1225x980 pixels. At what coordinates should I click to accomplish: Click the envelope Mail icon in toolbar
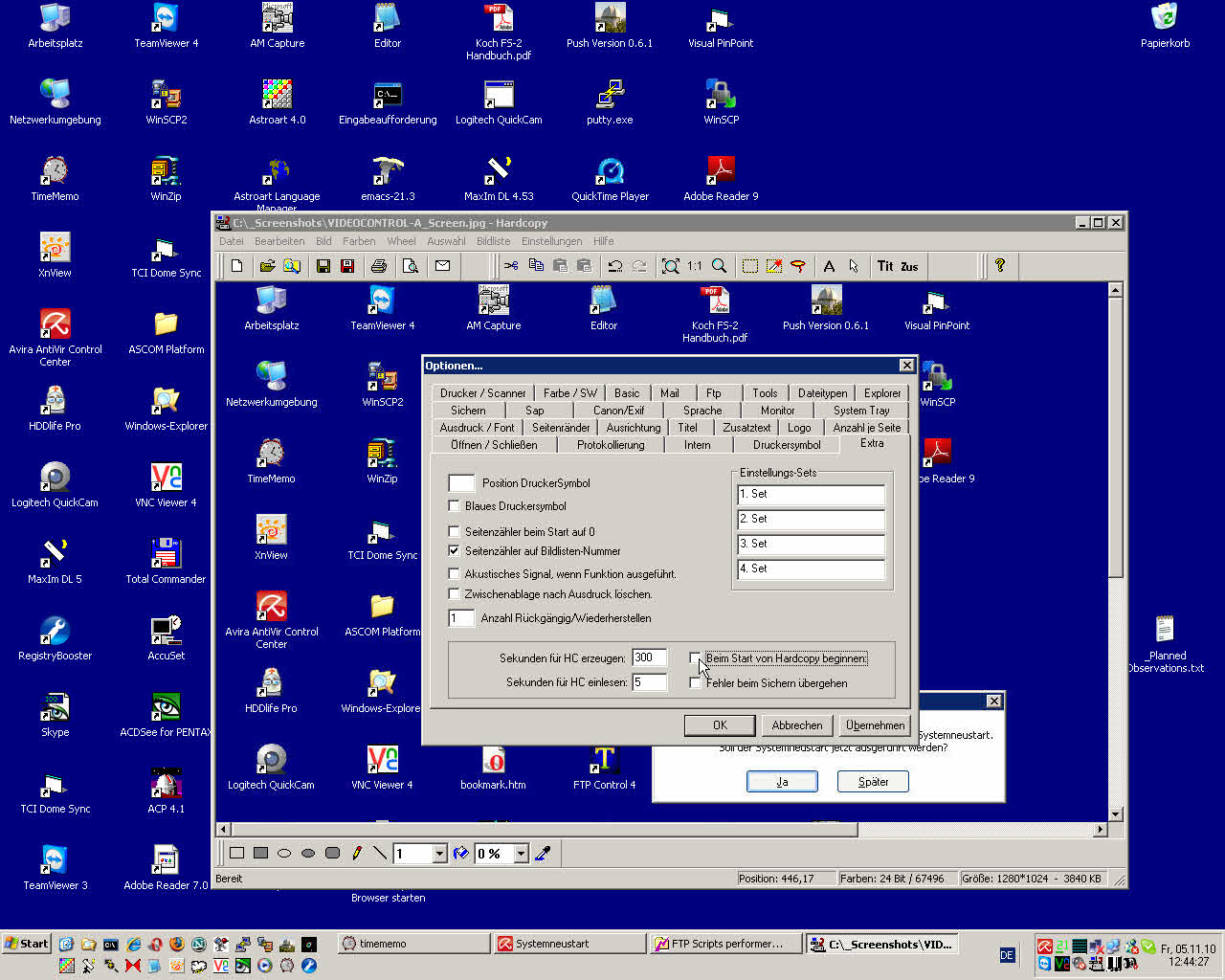pyautogui.click(x=442, y=266)
